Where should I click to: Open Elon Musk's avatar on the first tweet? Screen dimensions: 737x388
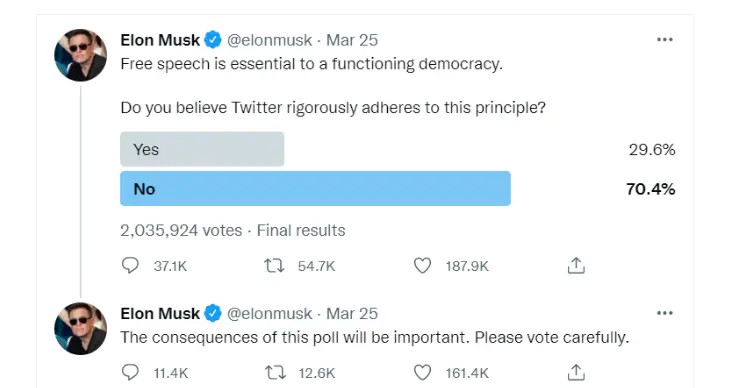pyautogui.click(x=80, y=55)
